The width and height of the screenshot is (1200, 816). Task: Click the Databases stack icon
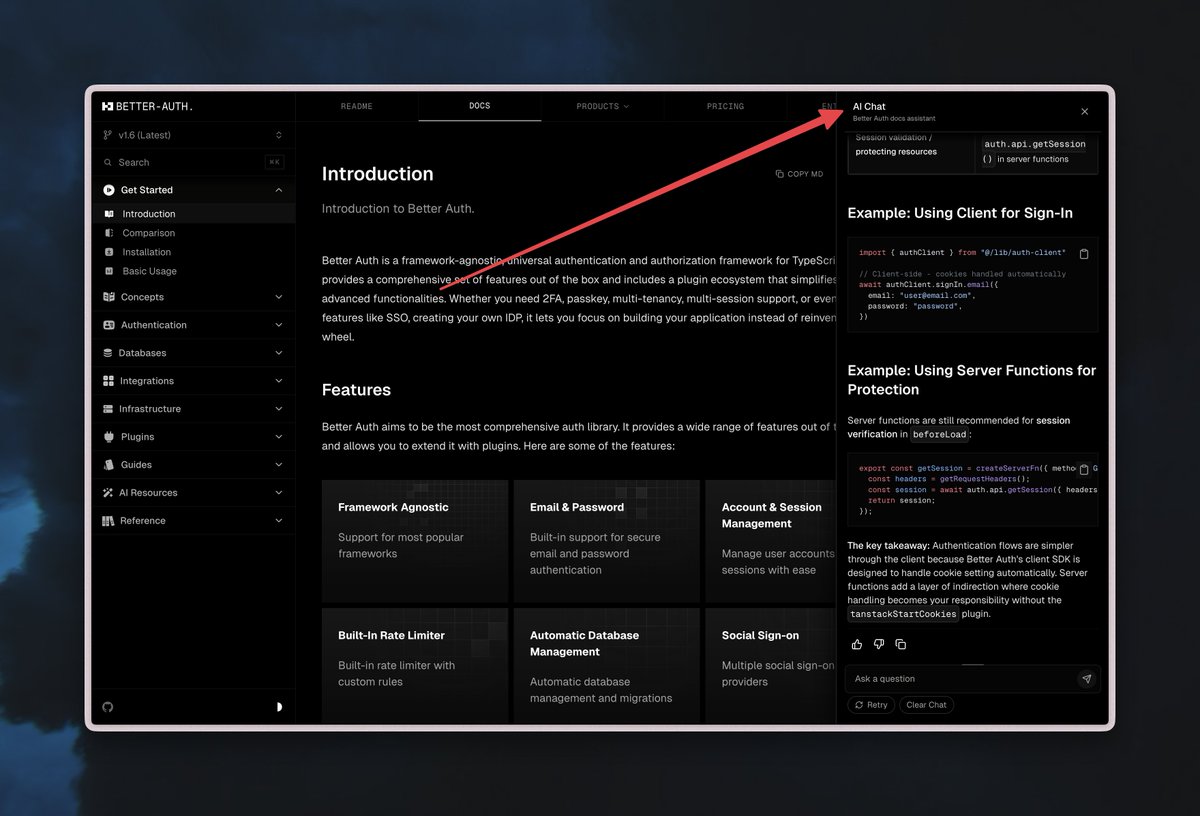(108, 353)
